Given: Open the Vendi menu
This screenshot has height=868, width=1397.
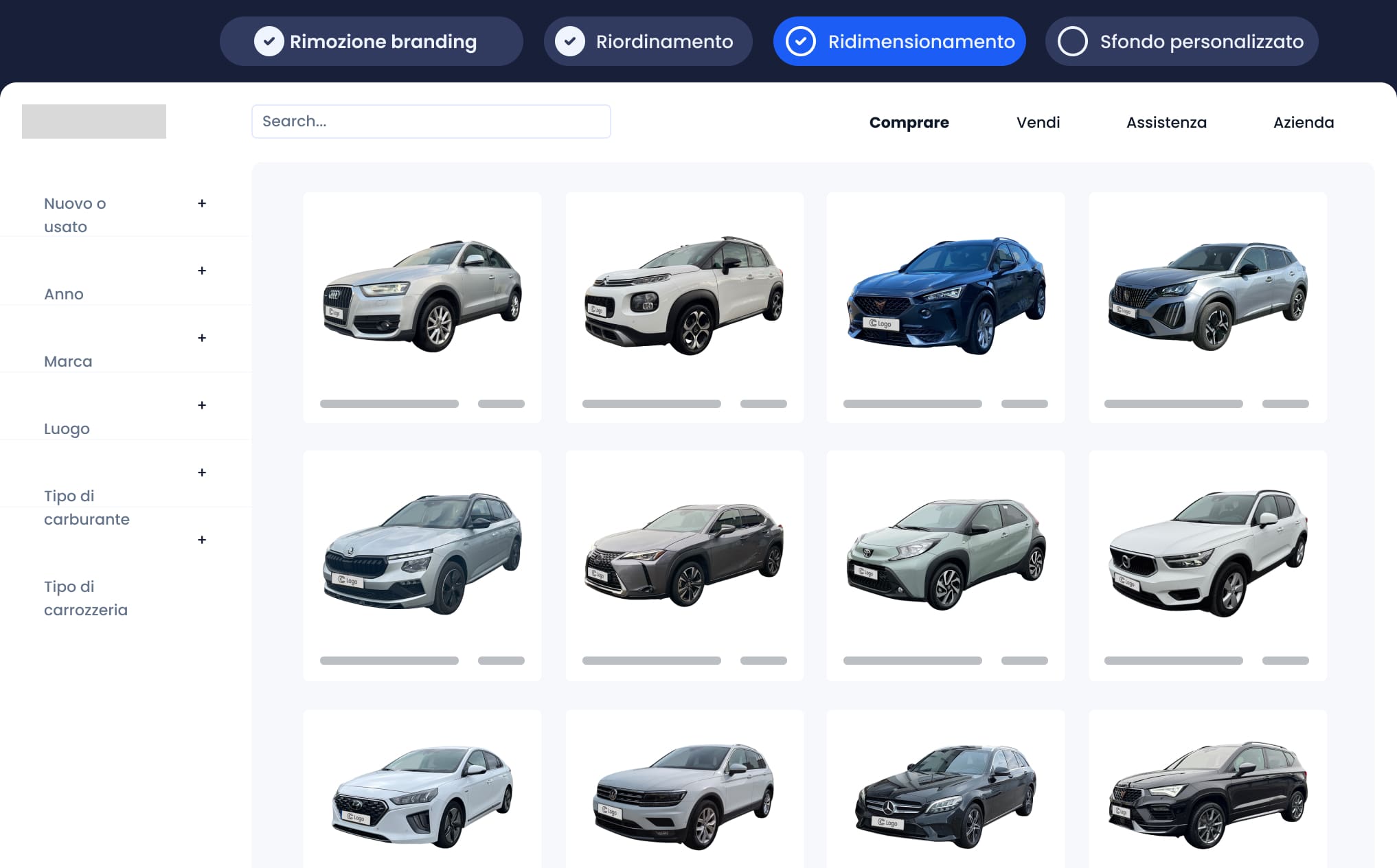Looking at the screenshot, I should [x=1038, y=122].
